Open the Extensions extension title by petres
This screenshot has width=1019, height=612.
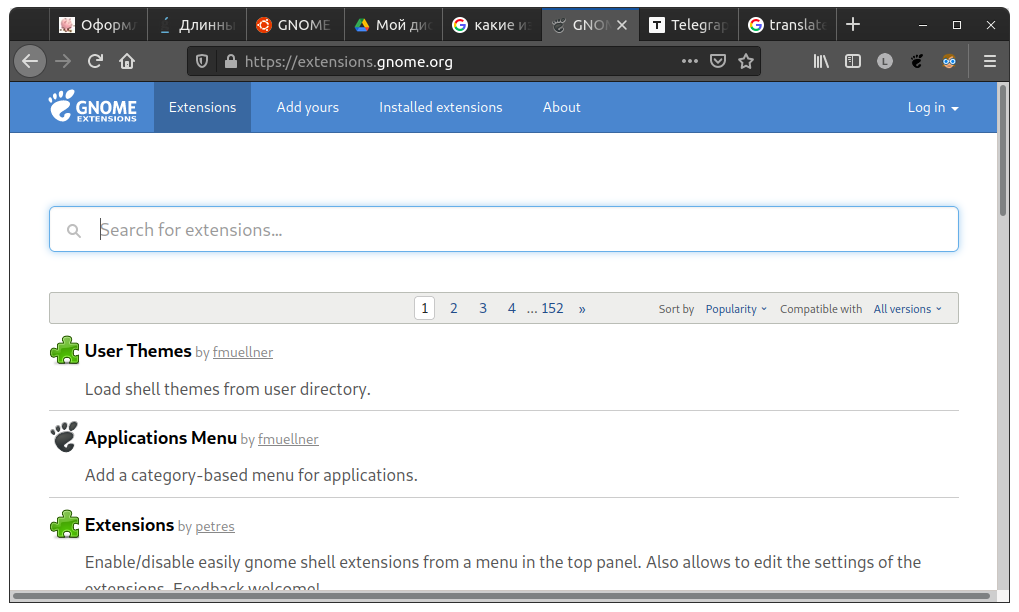click(129, 524)
